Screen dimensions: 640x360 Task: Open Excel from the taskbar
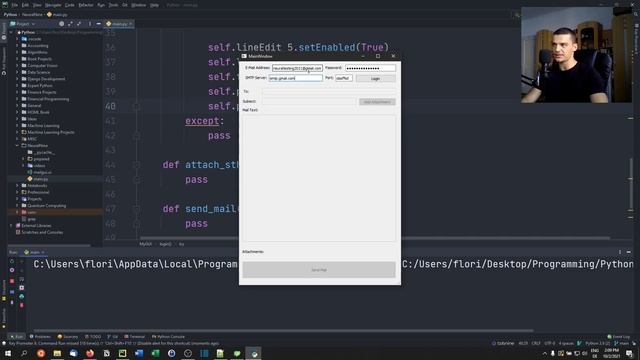[155, 353]
